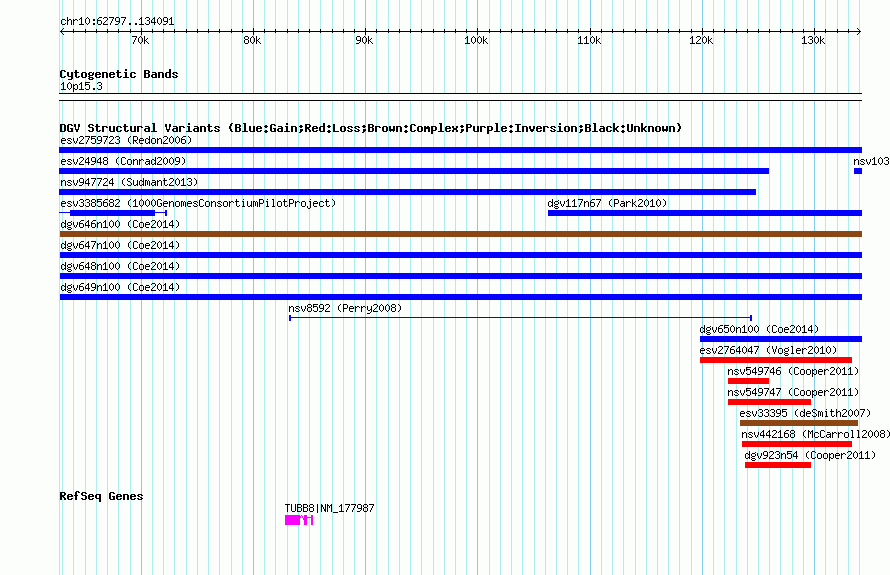The image size is (890, 575).
Task: Select the esv2764047 (Vogler2010) label
Action: coord(768,350)
